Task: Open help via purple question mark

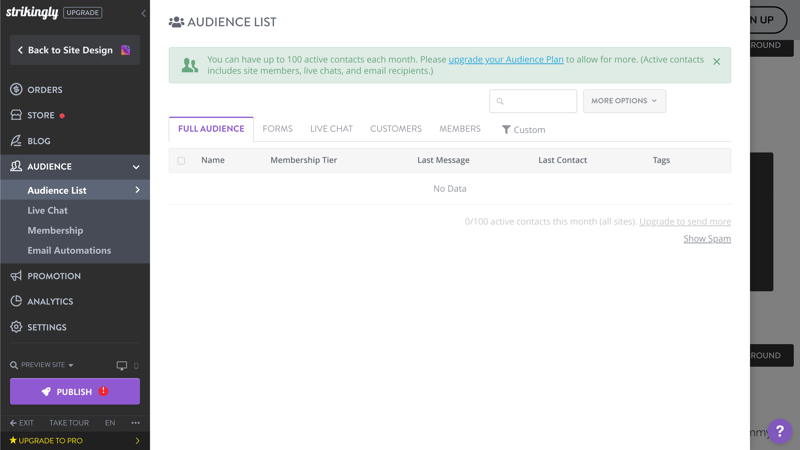Action: pos(780,431)
